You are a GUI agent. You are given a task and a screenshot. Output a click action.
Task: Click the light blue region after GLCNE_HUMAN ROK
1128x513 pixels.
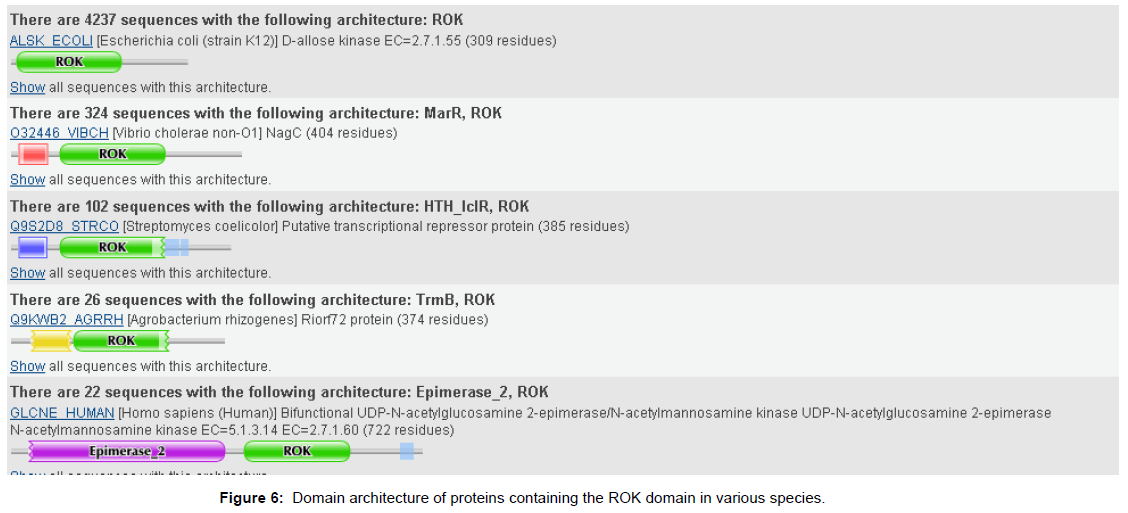pyautogui.click(x=406, y=451)
